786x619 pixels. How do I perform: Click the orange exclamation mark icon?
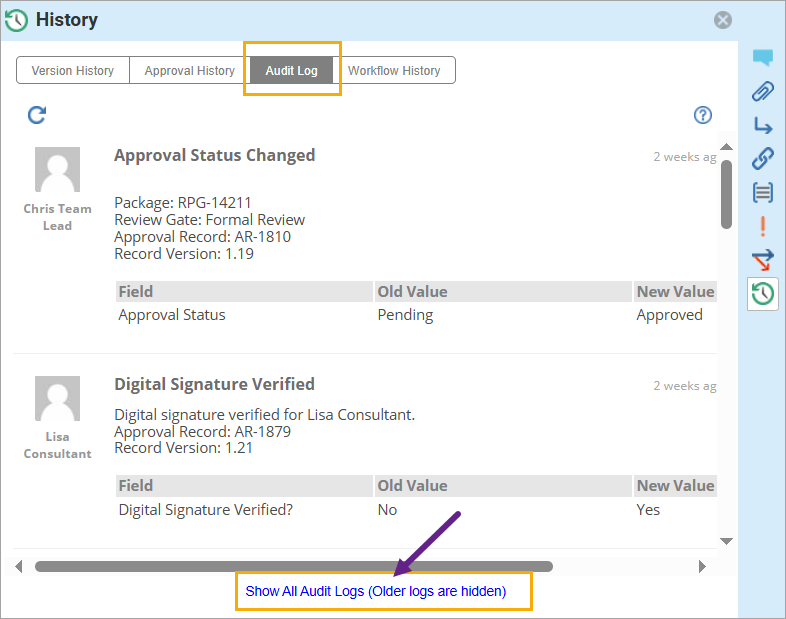pyautogui.click(x=763, y=226)
